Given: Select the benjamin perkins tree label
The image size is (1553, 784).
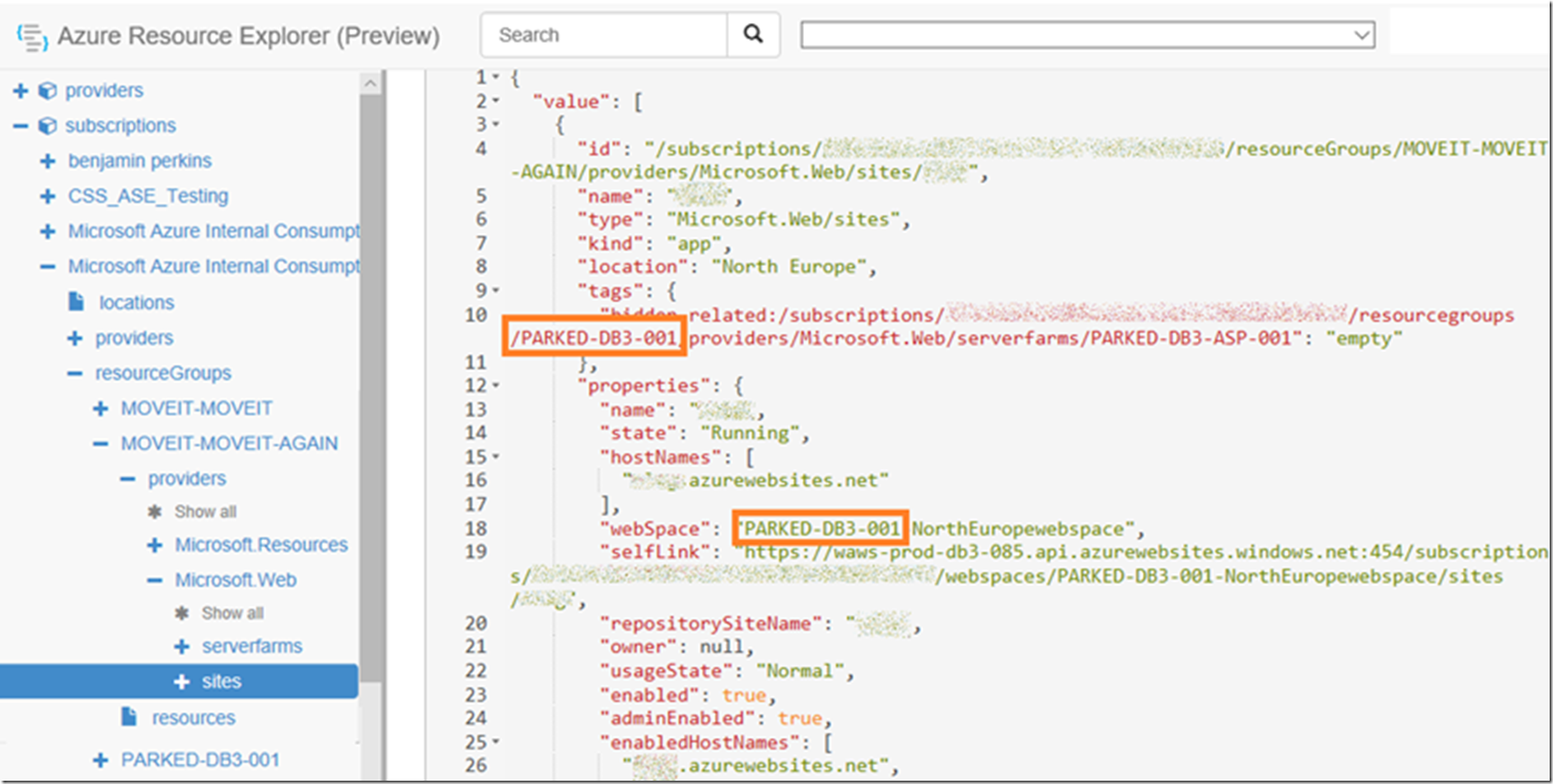Looking at the screenshot, I should point(140,161).
